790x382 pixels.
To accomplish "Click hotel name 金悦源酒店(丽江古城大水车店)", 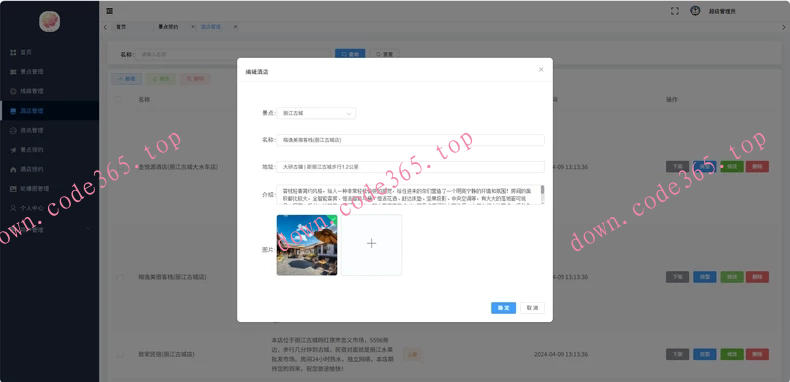I will point(178,167).
